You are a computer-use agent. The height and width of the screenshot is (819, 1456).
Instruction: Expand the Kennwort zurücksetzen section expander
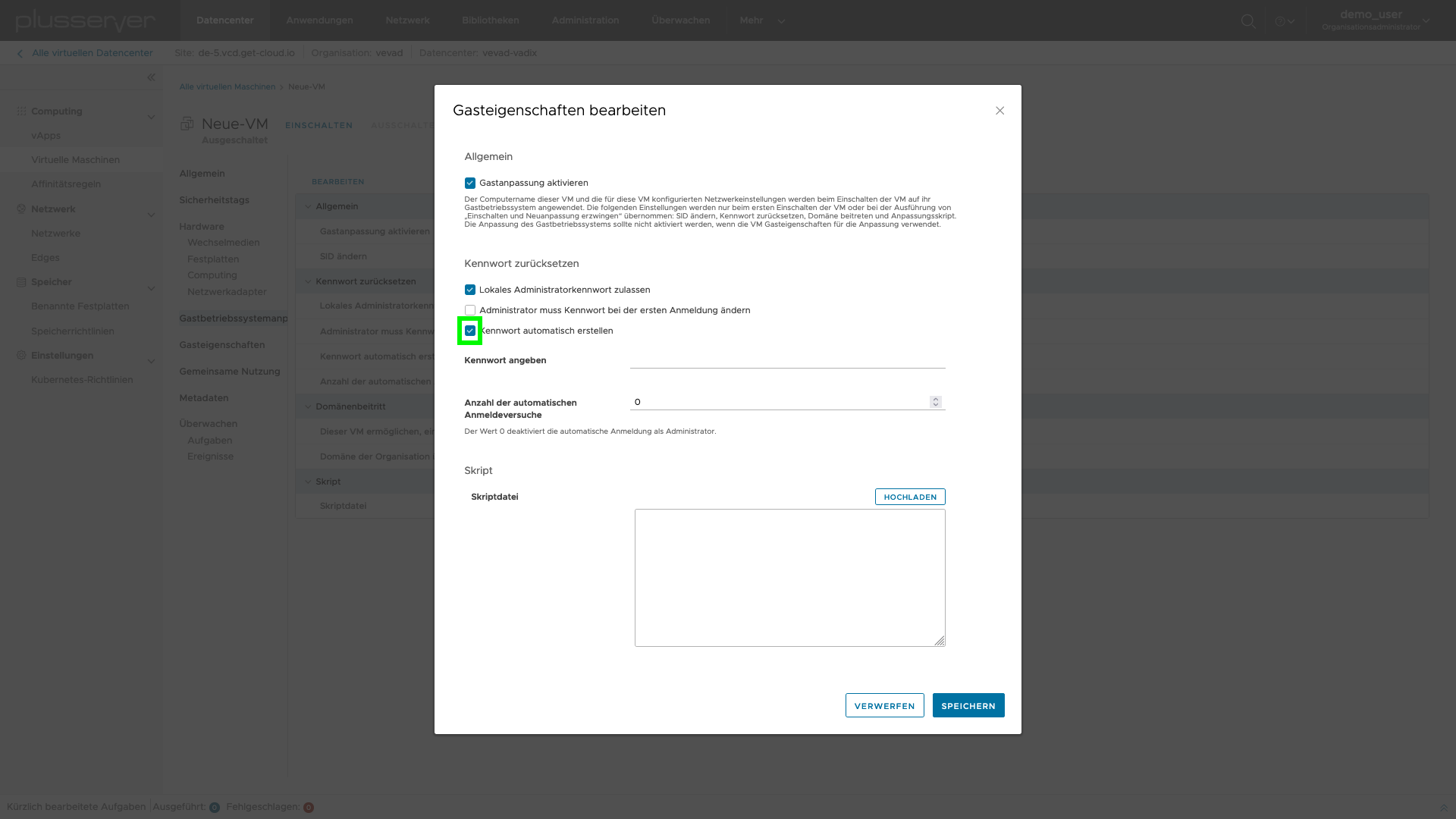pyautogui.click(x=308, y=281)
